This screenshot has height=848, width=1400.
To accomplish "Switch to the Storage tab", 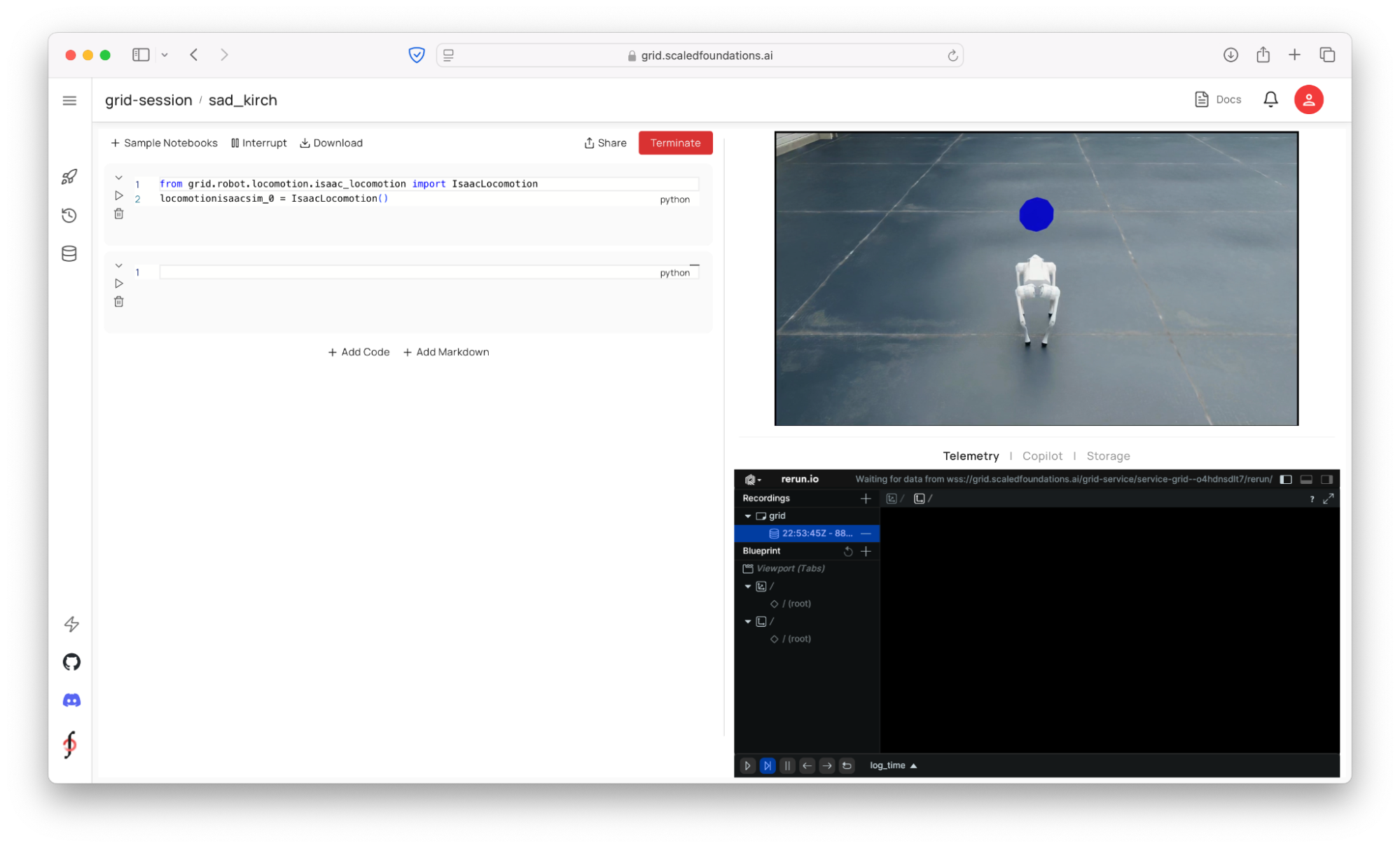I will tap(1108, 456).
